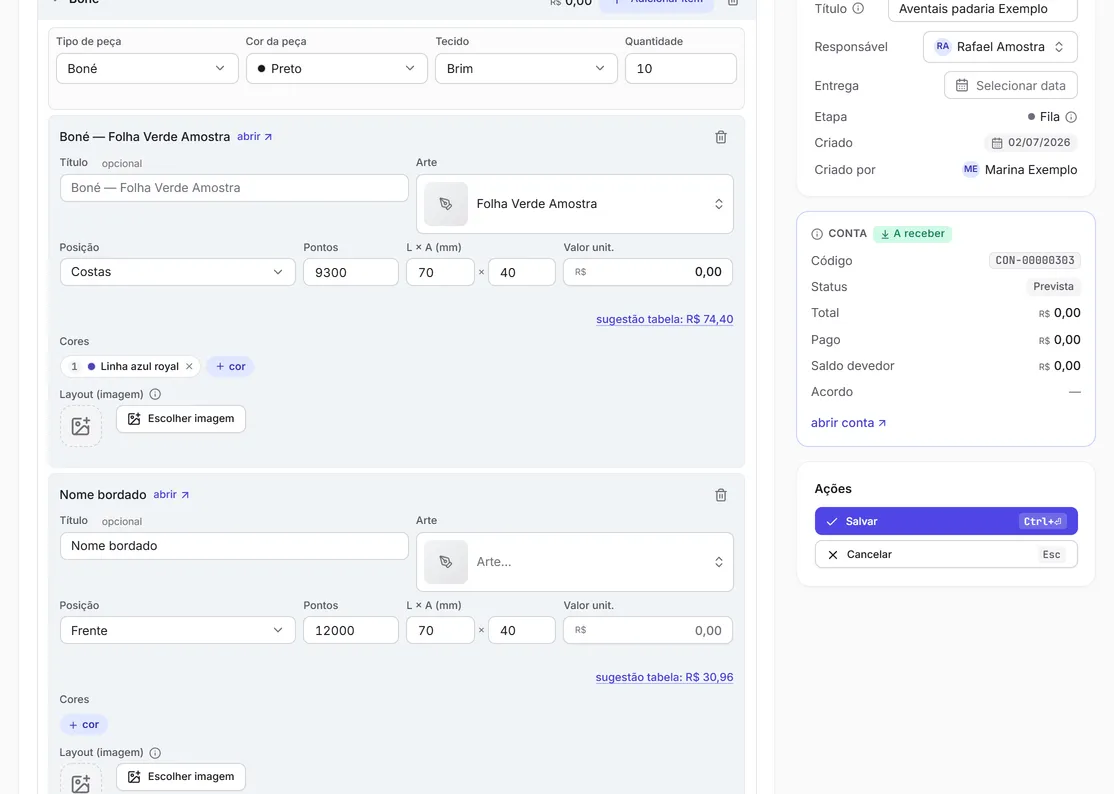Image resolution: width=1114 pixels, height=794 pixels.
Task: Edit the Aventais padaria Exemplo title field
Action: pyautogui.click(x=983, y=9)
